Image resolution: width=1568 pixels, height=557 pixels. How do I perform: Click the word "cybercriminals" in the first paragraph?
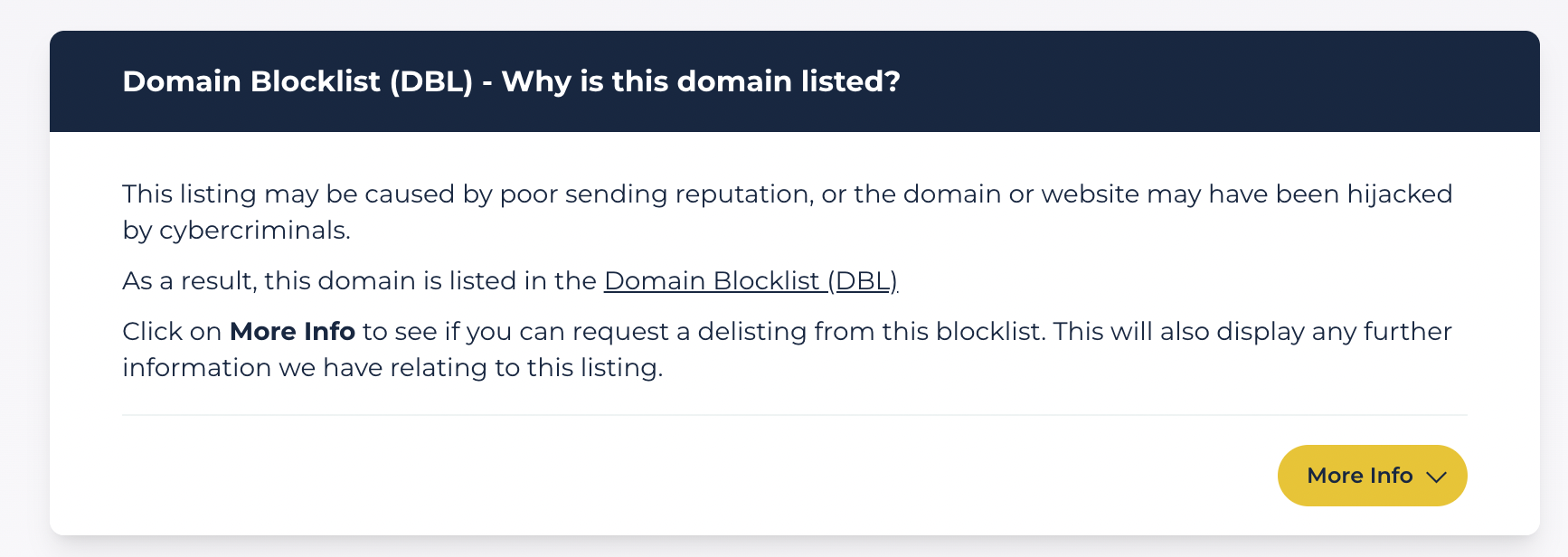pyautogui.click(x=253, y=231)
